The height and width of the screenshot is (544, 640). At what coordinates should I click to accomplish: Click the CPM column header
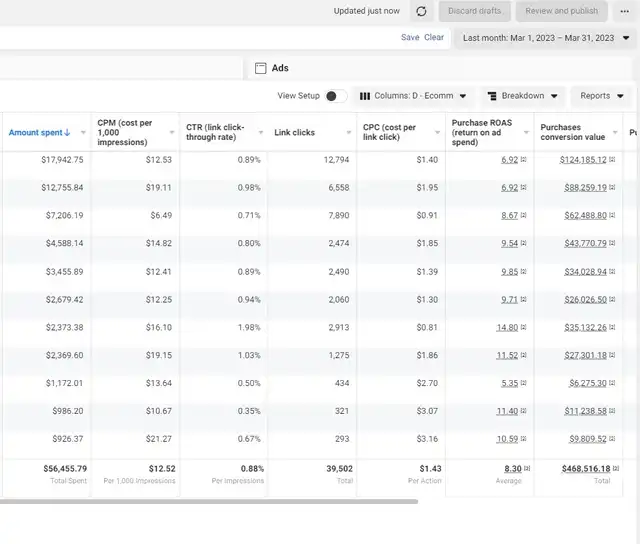coord(124,133)
